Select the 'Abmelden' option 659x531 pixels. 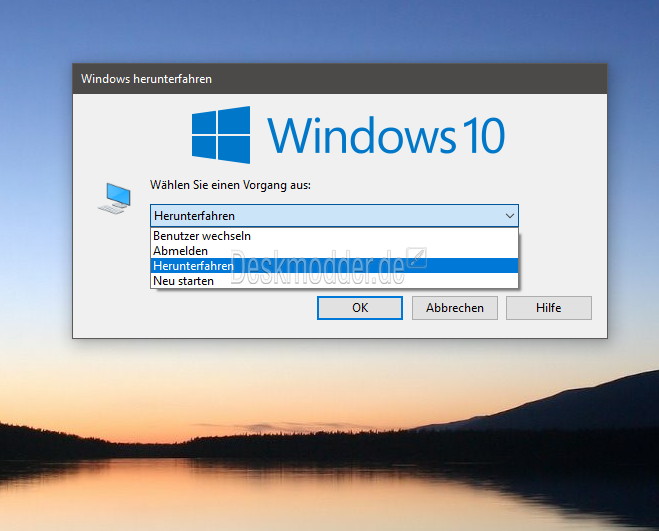click(x=334, y=251)
